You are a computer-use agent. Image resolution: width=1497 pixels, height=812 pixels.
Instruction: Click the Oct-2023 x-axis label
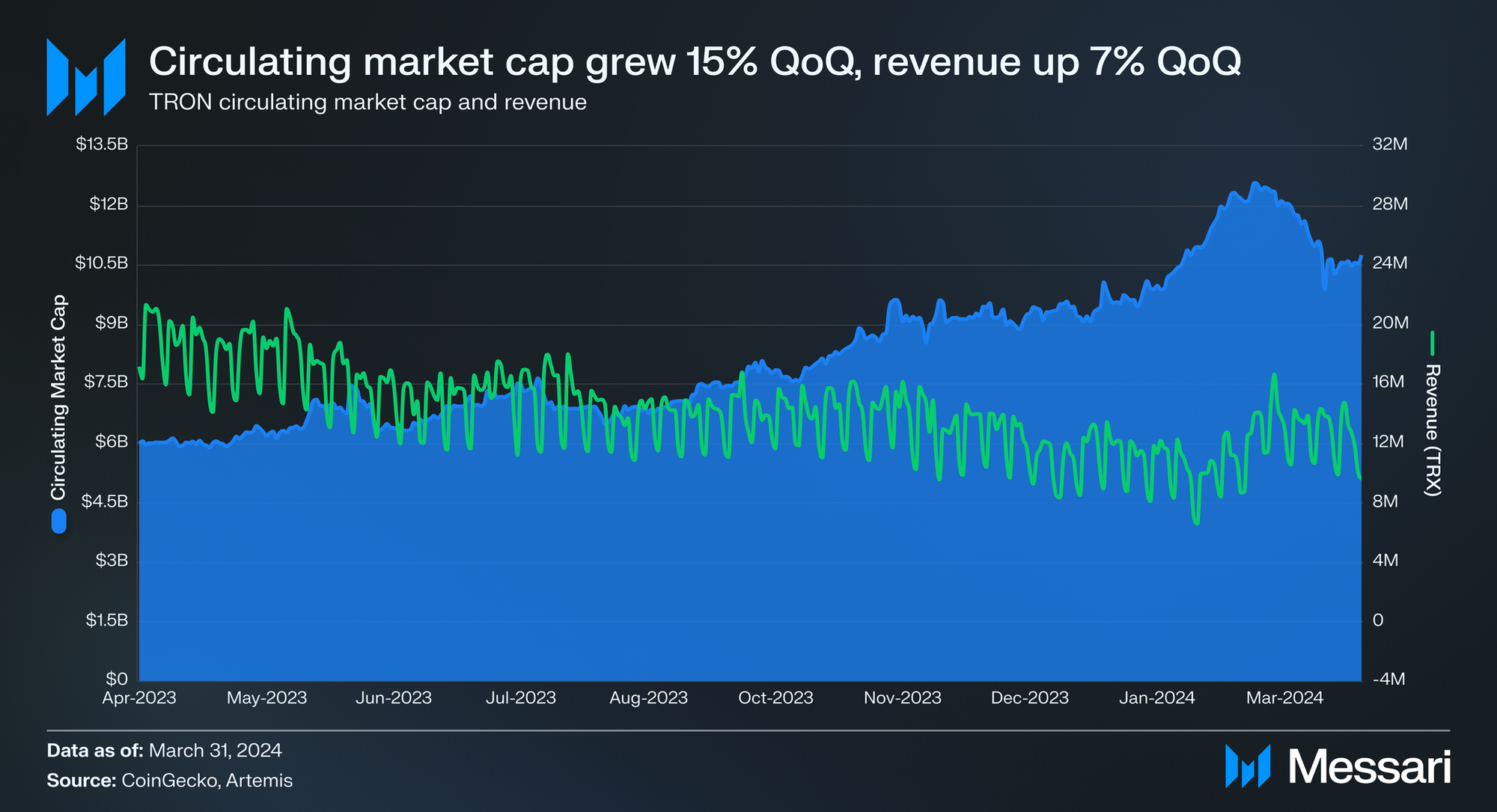[775, 698]
